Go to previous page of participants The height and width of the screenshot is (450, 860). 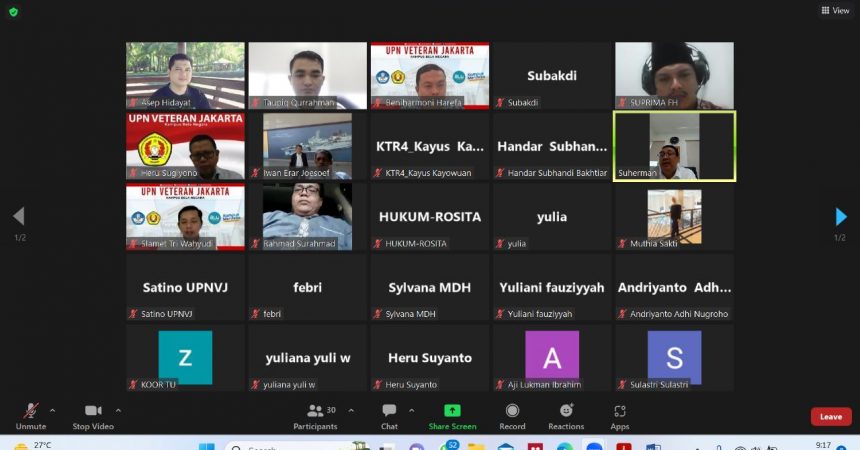(x=18, y=217)
